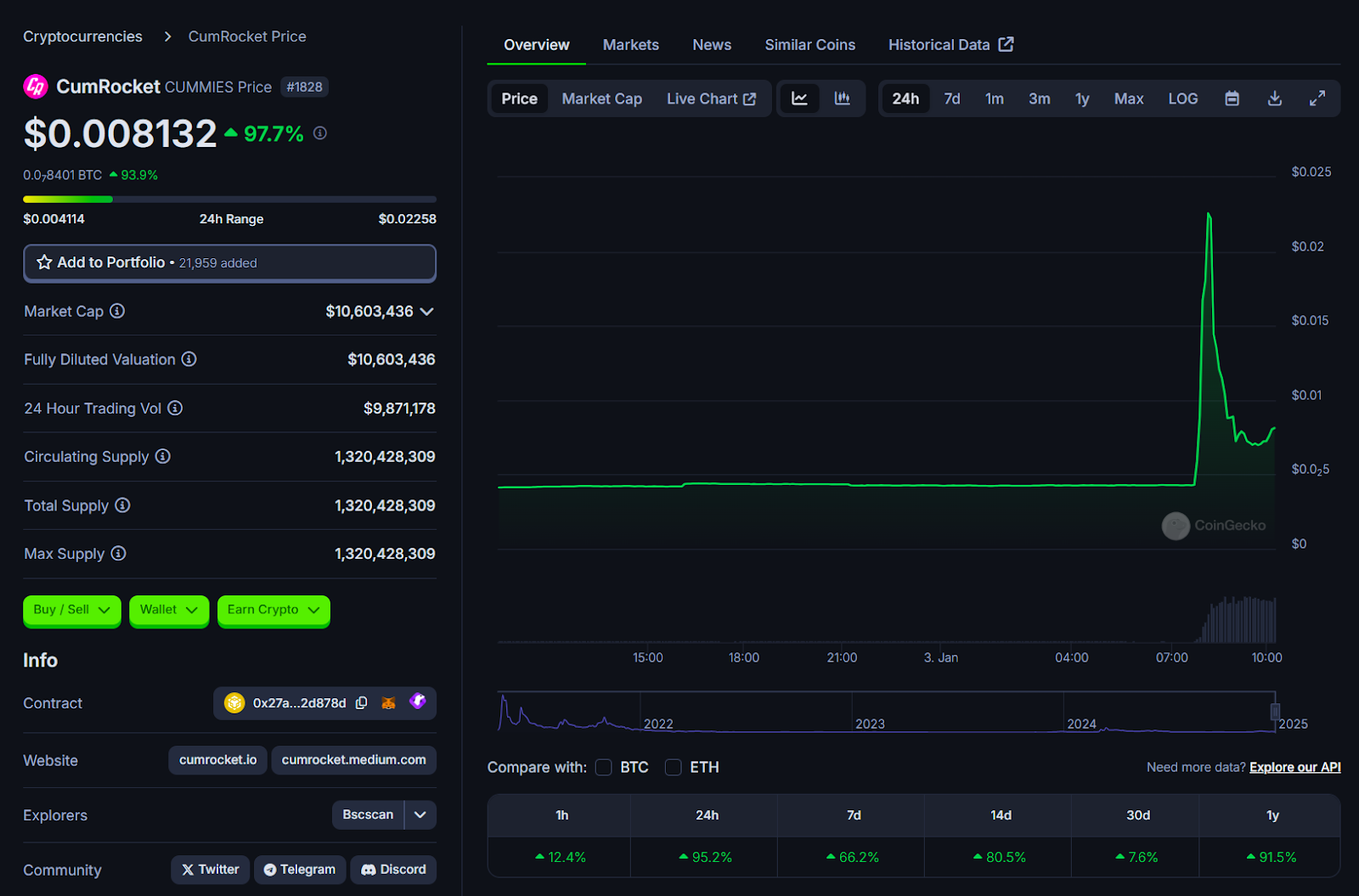The height and width of the screenshot is (896, 1359).
Task: Click the #1828 rank badge
Action: click(304, 87)
